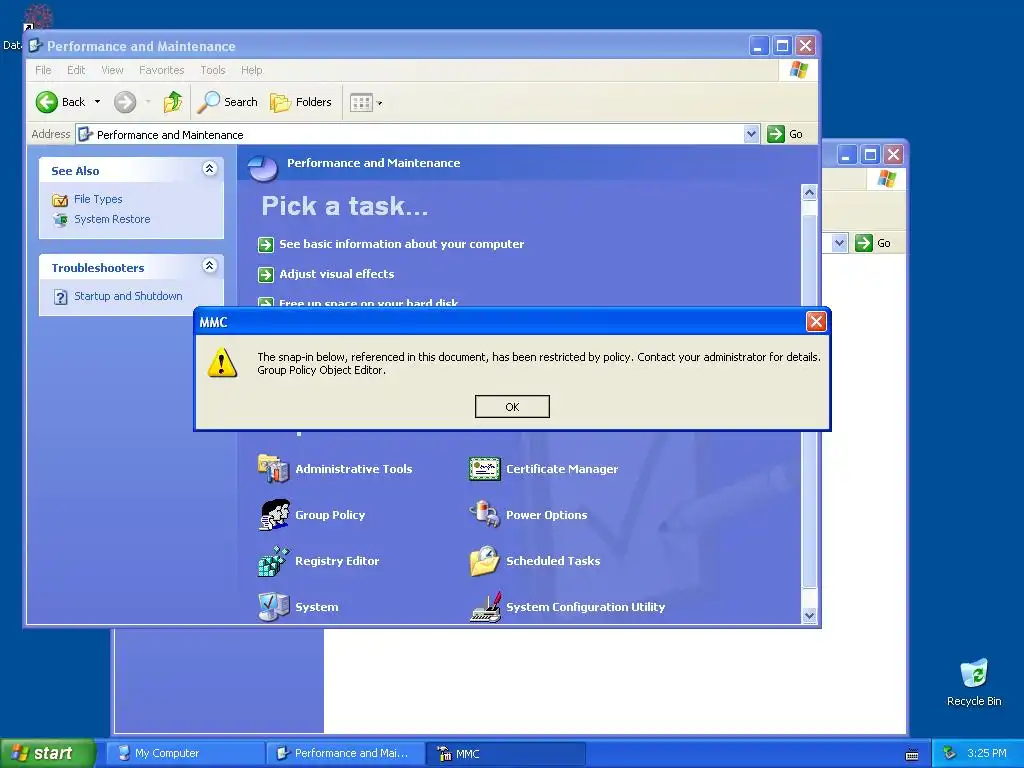Open the Startup and Shutdown troubleshooter
This screenshot has height=768, width=1024.
(128, 296)
